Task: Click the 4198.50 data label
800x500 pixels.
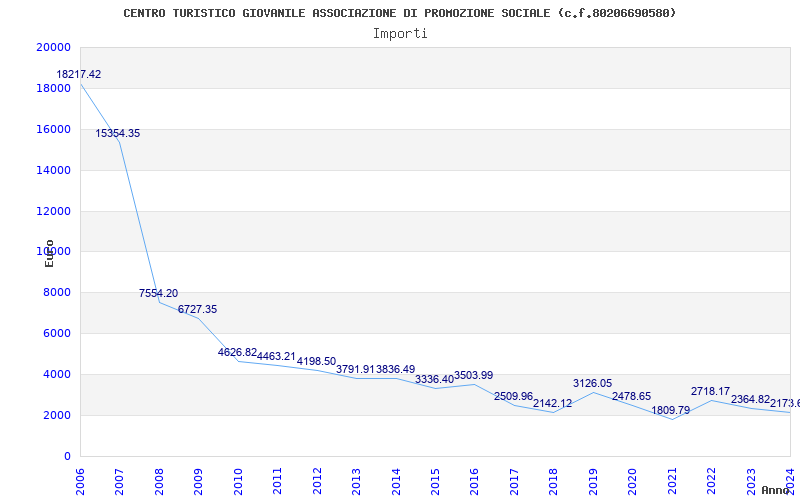Action: (316, 362)
